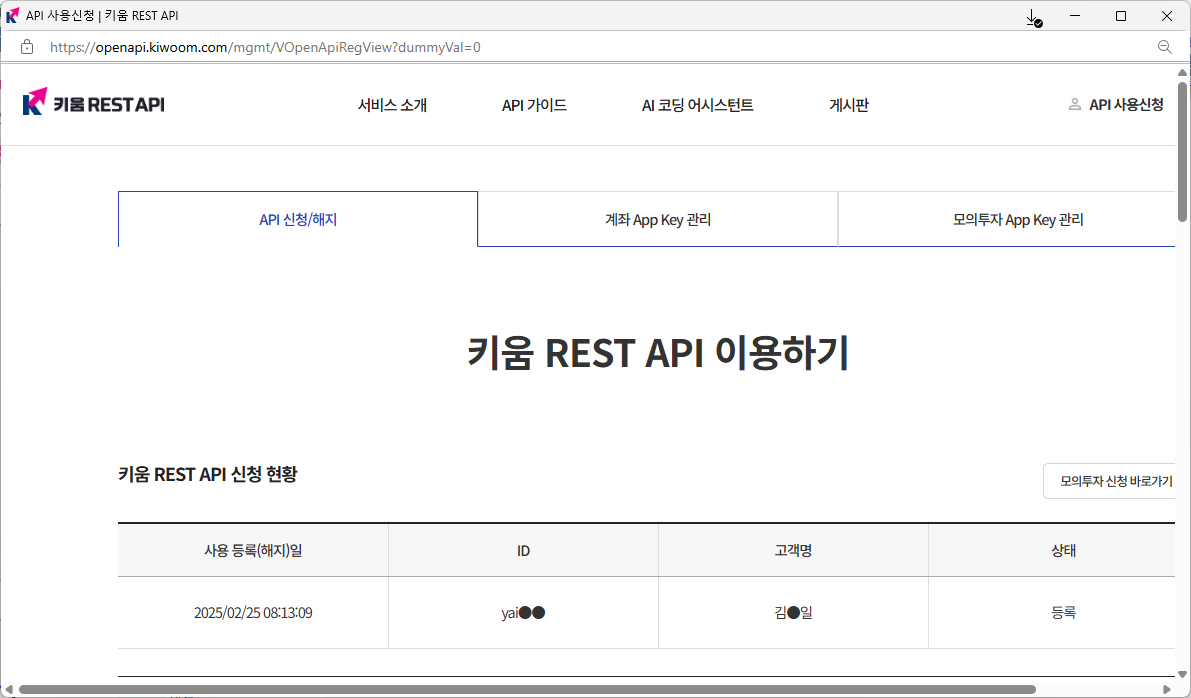Viewport: 1191px width, 698px height.
Task: Open the 게시판 menu item
Action: click(849, 105)
